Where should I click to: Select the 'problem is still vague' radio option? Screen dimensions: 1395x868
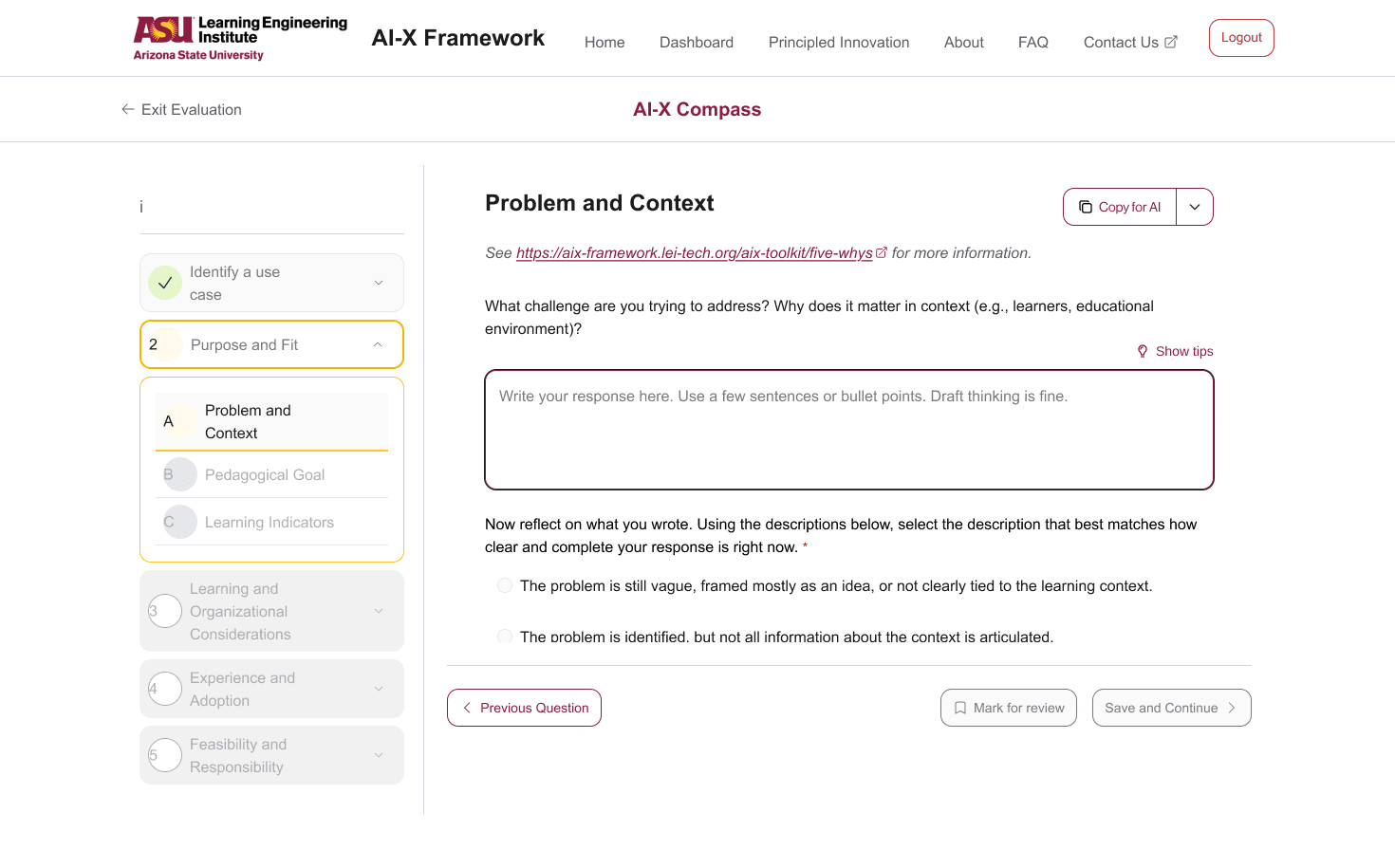point(505,585)
